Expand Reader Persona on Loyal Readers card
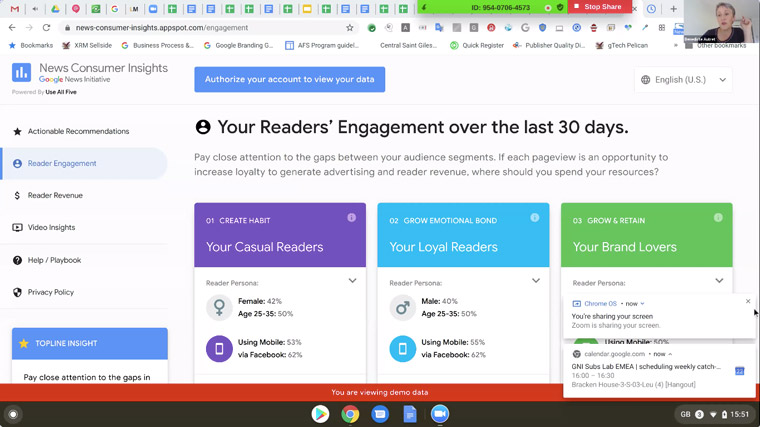 tap(536, 281)
